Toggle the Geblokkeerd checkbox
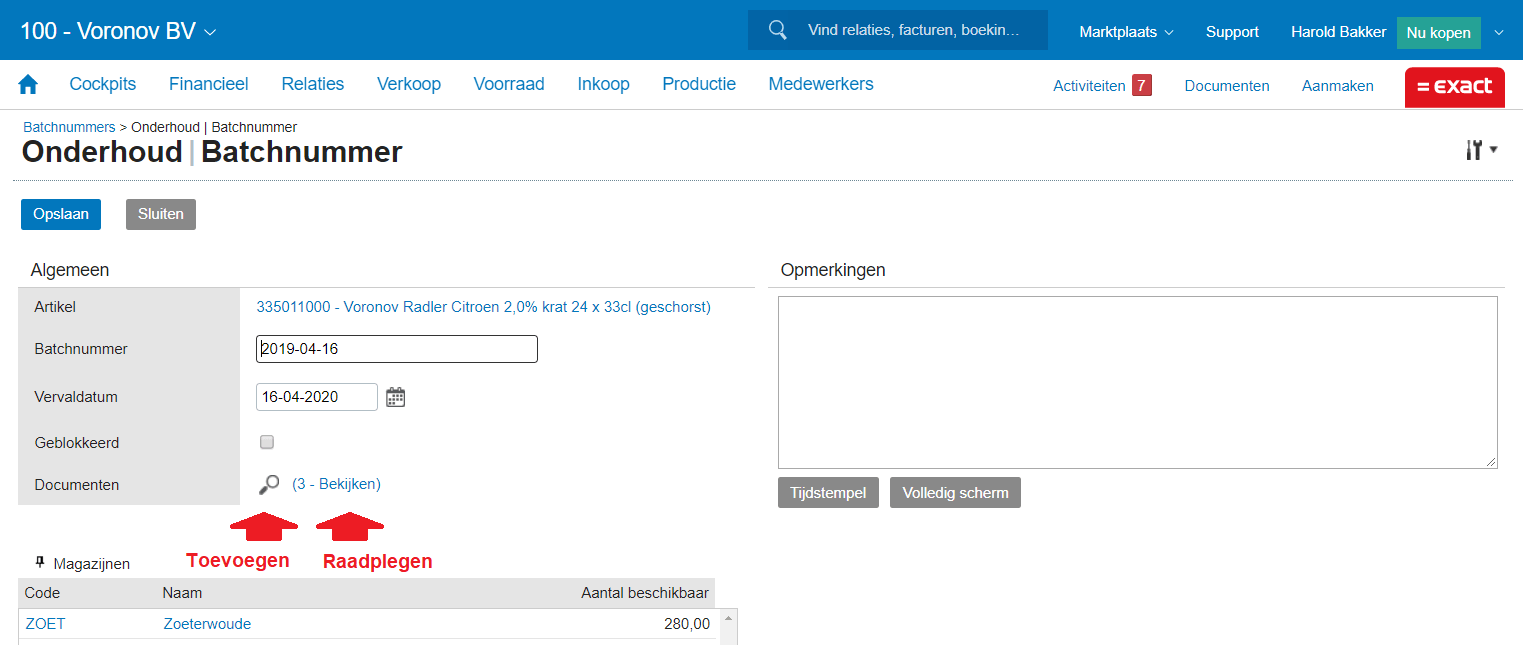Viewport: 1523px width, 645px height. tap(267, 442)
